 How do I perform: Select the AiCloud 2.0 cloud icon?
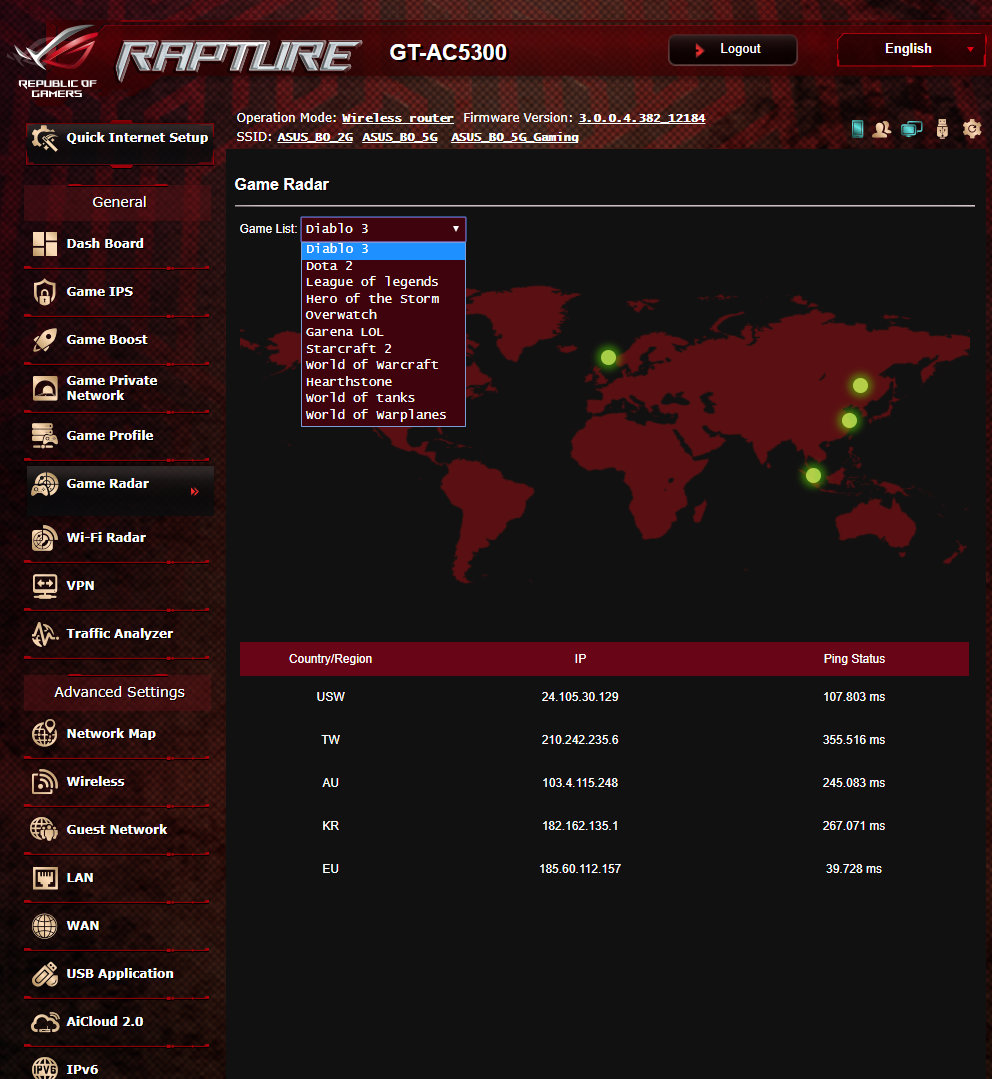[45, 1022]
